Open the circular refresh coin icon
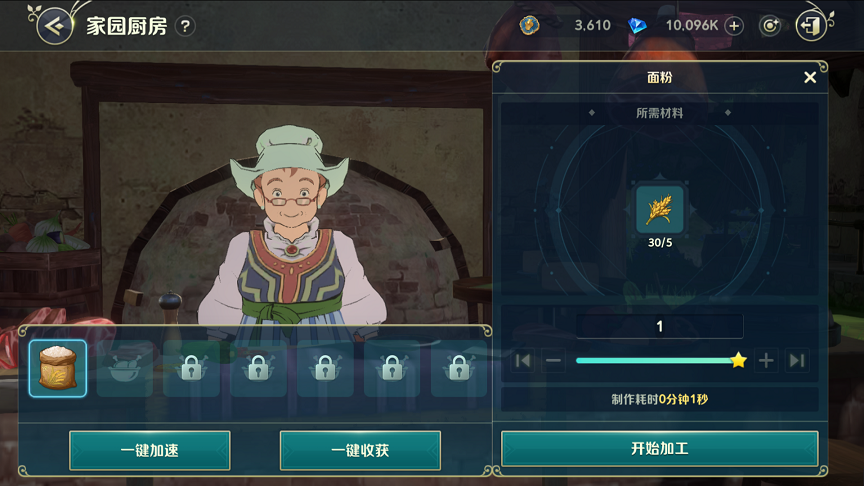Screen dimensions: 864x486 click(770, 26)
